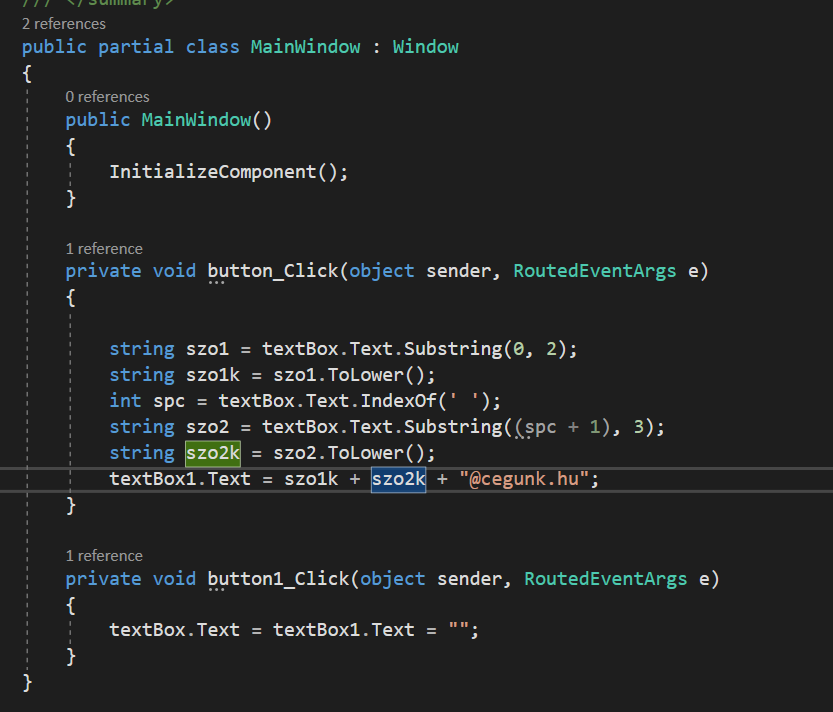Click the empty string literal in button1_Click
Viewport: 833px width, 712px height.
tap(458, 630)
